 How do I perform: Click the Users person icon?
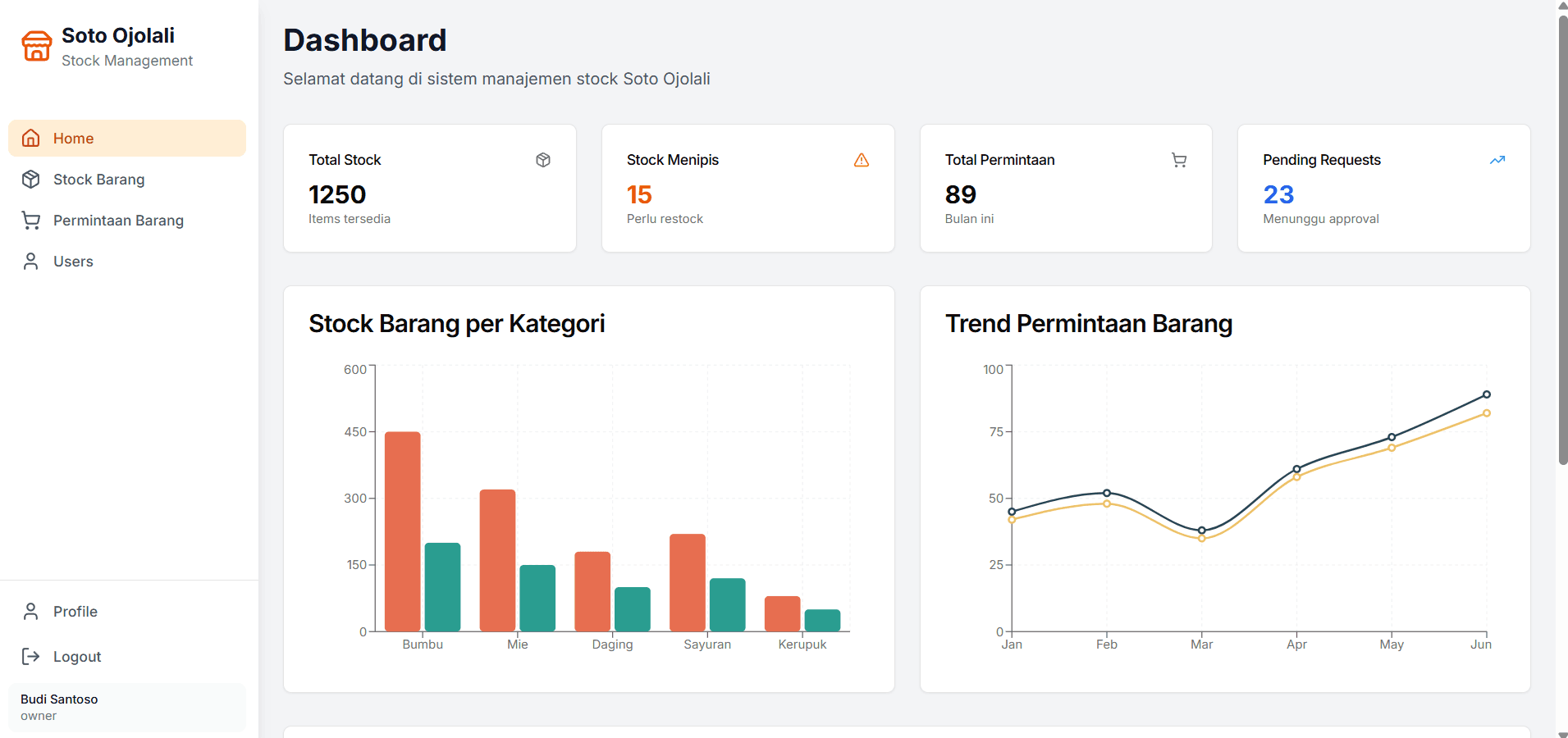point(31,261)
